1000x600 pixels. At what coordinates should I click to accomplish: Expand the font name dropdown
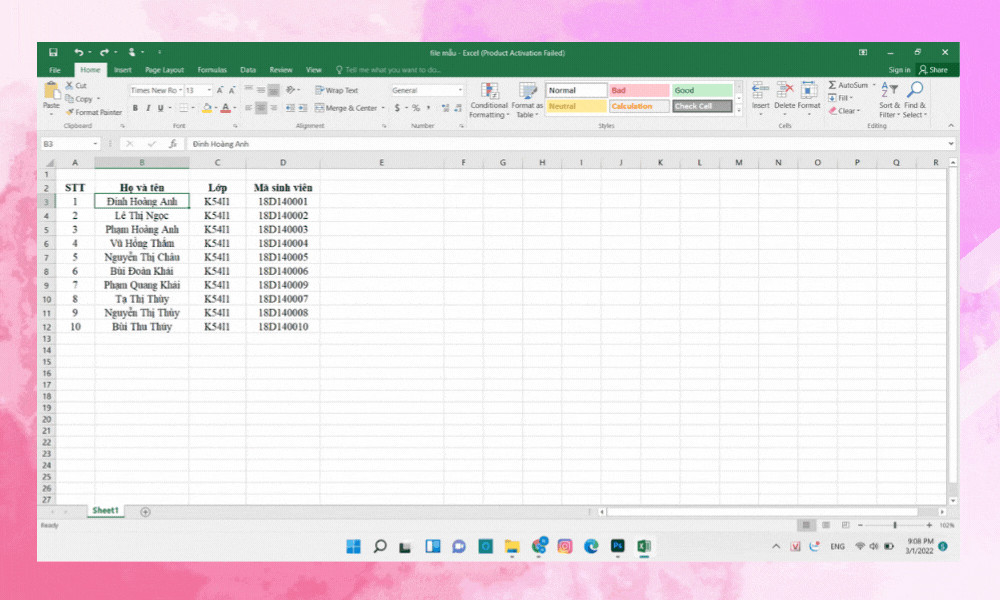(x=181, y=90)
